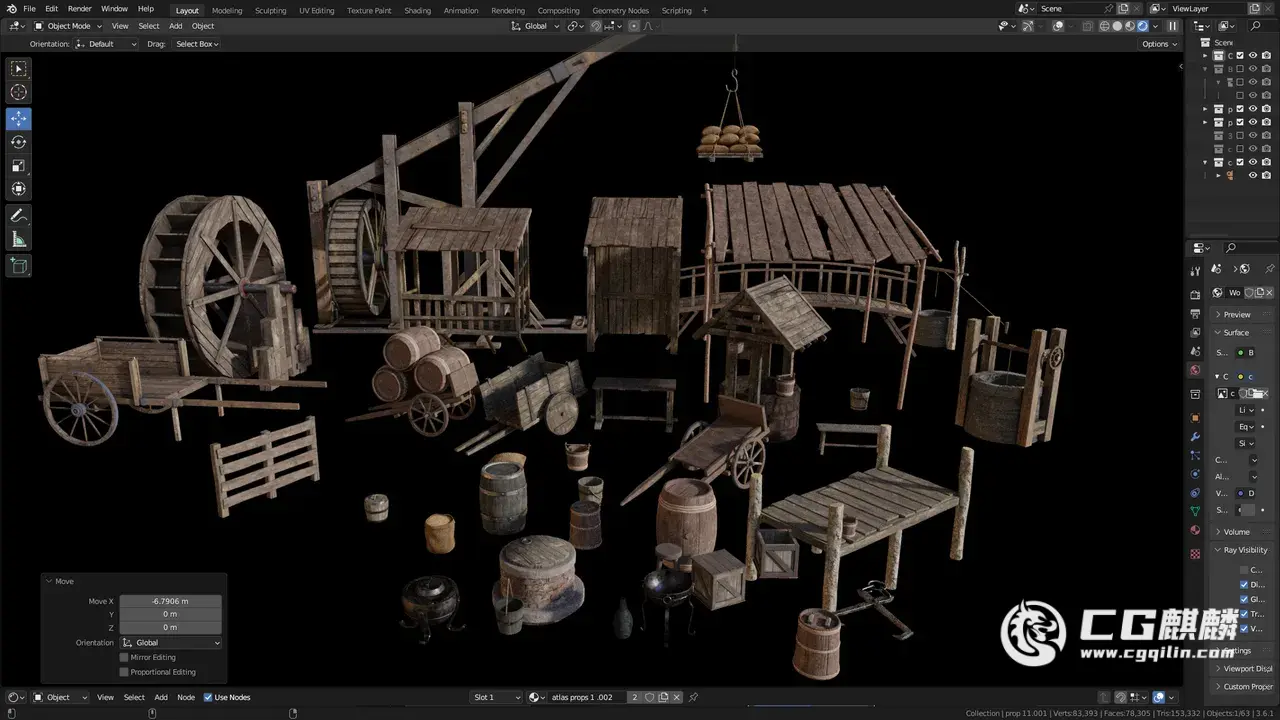
Task: Click the Move X value field
Action: click(x=170, y=601)
